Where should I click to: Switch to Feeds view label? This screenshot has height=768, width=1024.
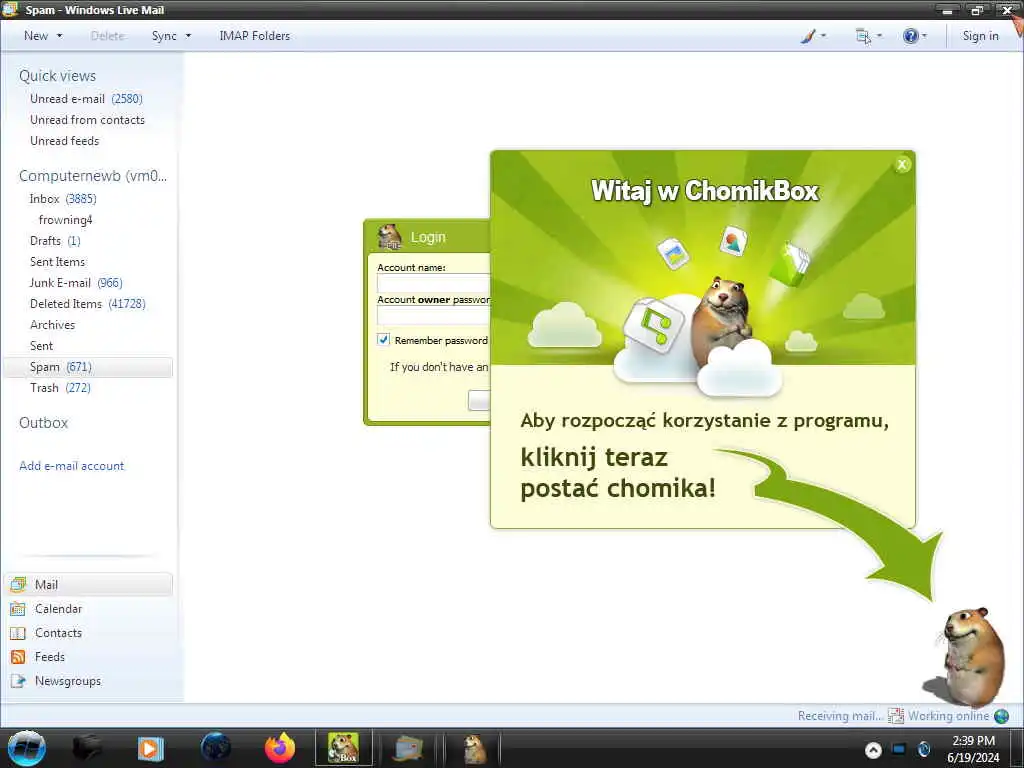coord(50,656)
